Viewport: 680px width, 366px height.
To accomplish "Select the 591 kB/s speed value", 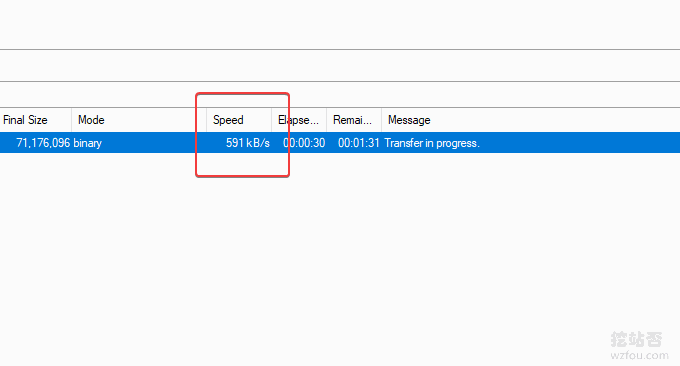I will 248,143.
